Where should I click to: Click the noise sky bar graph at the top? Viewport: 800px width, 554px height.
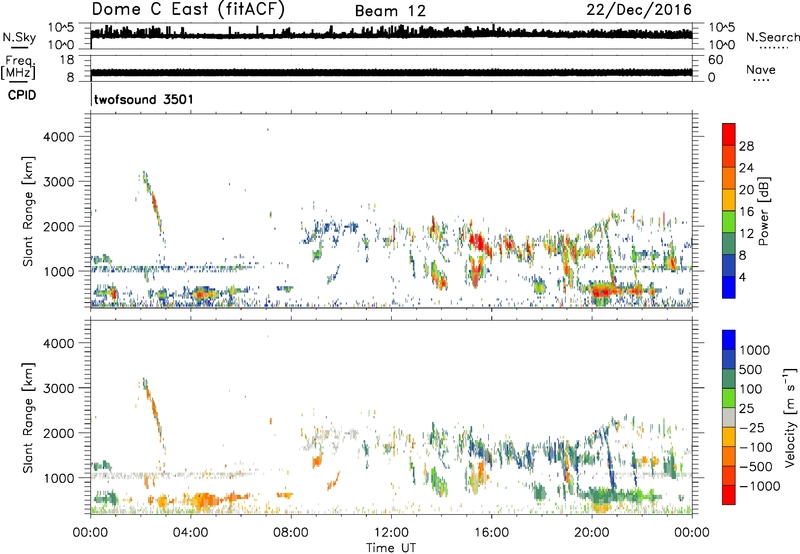tap(391, 34)
